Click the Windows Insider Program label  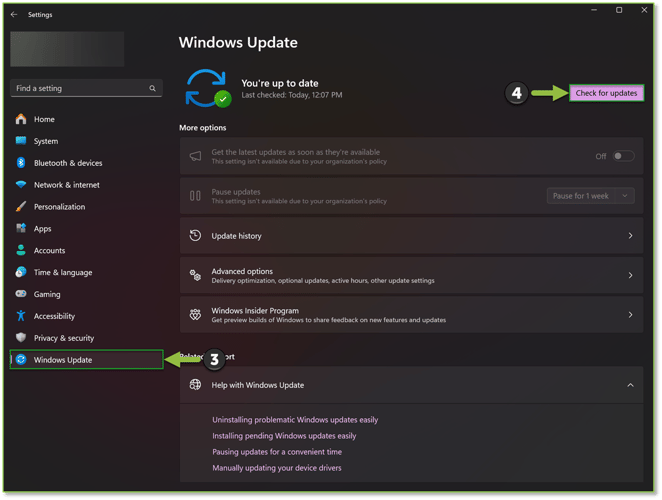[x=255, y=310]
